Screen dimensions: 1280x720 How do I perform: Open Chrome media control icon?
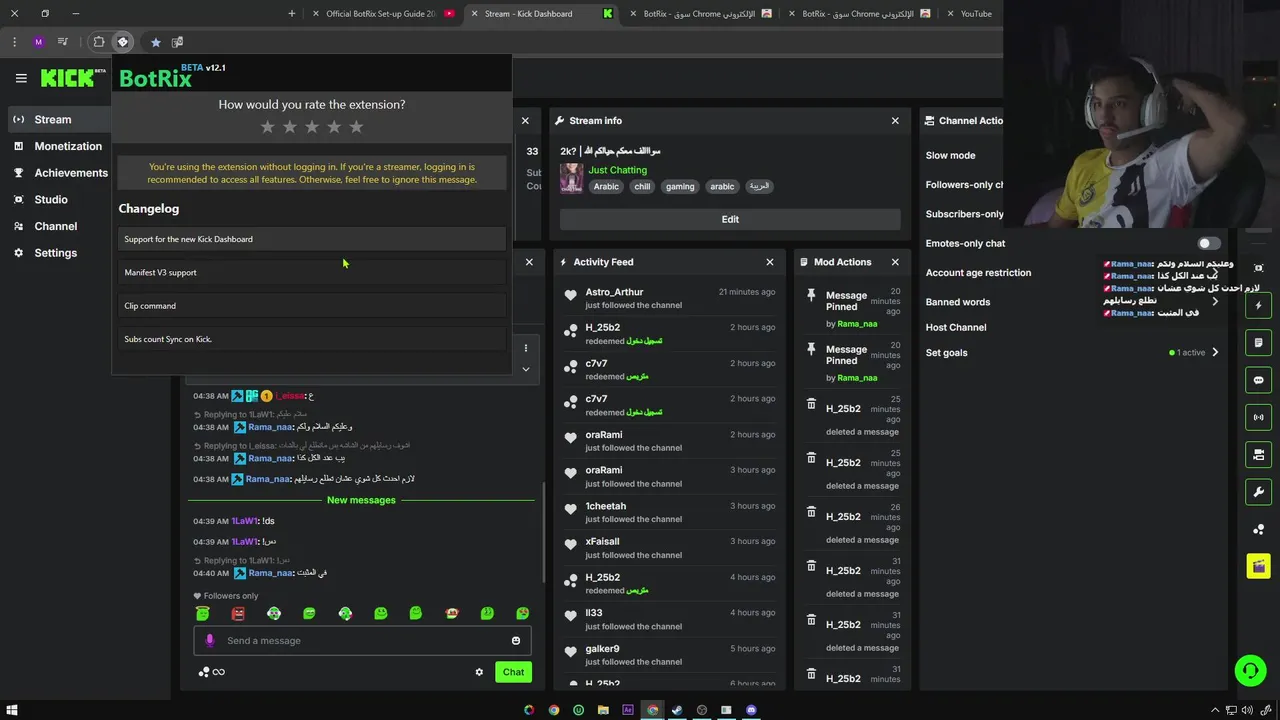[63, 42]
